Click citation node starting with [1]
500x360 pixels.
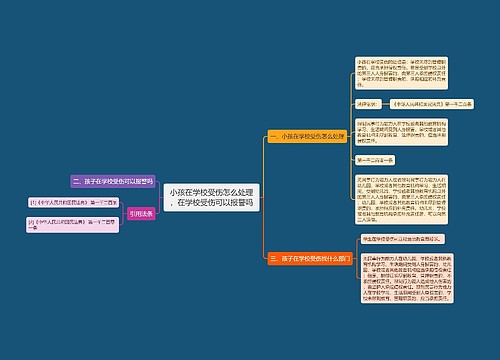point(73,202)
